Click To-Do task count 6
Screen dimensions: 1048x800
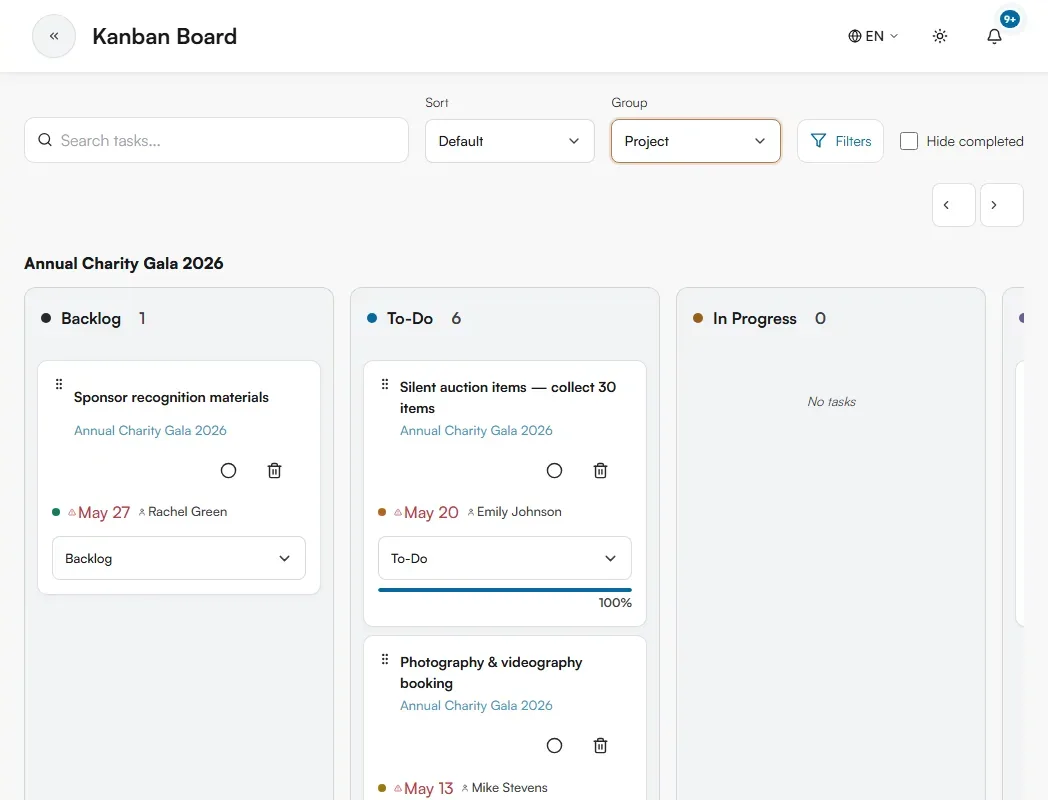pos(456,319)
